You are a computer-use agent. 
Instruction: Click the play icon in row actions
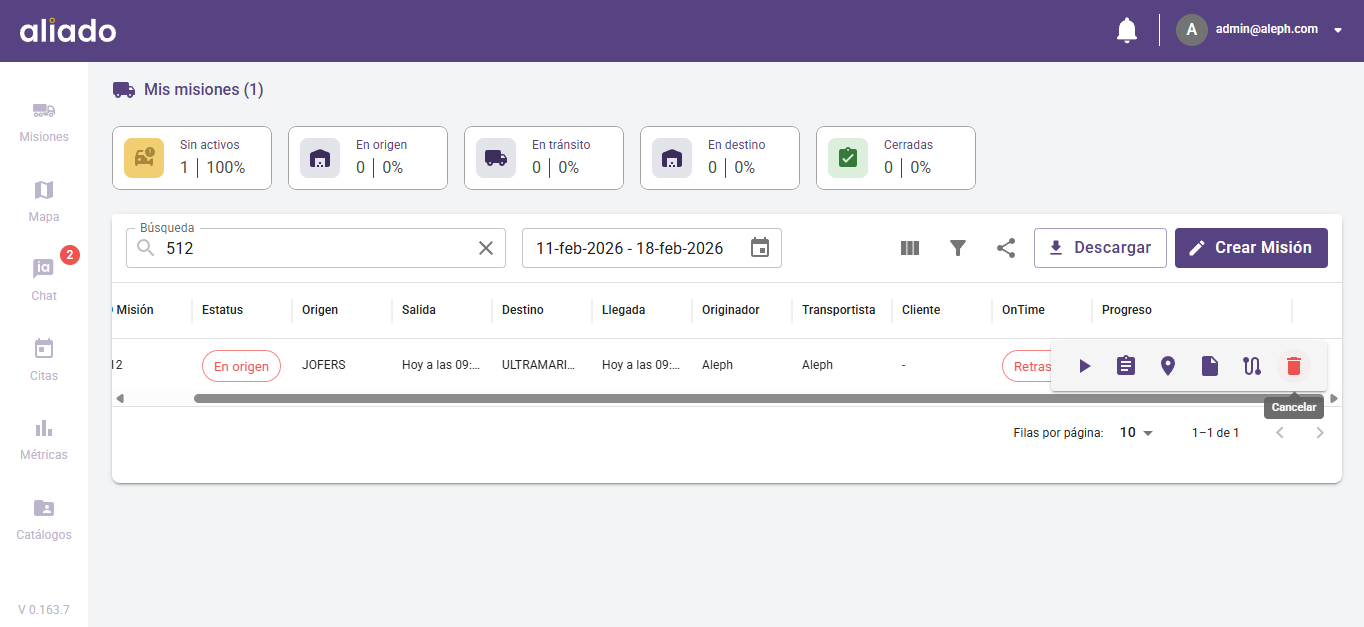(1085, 366)
